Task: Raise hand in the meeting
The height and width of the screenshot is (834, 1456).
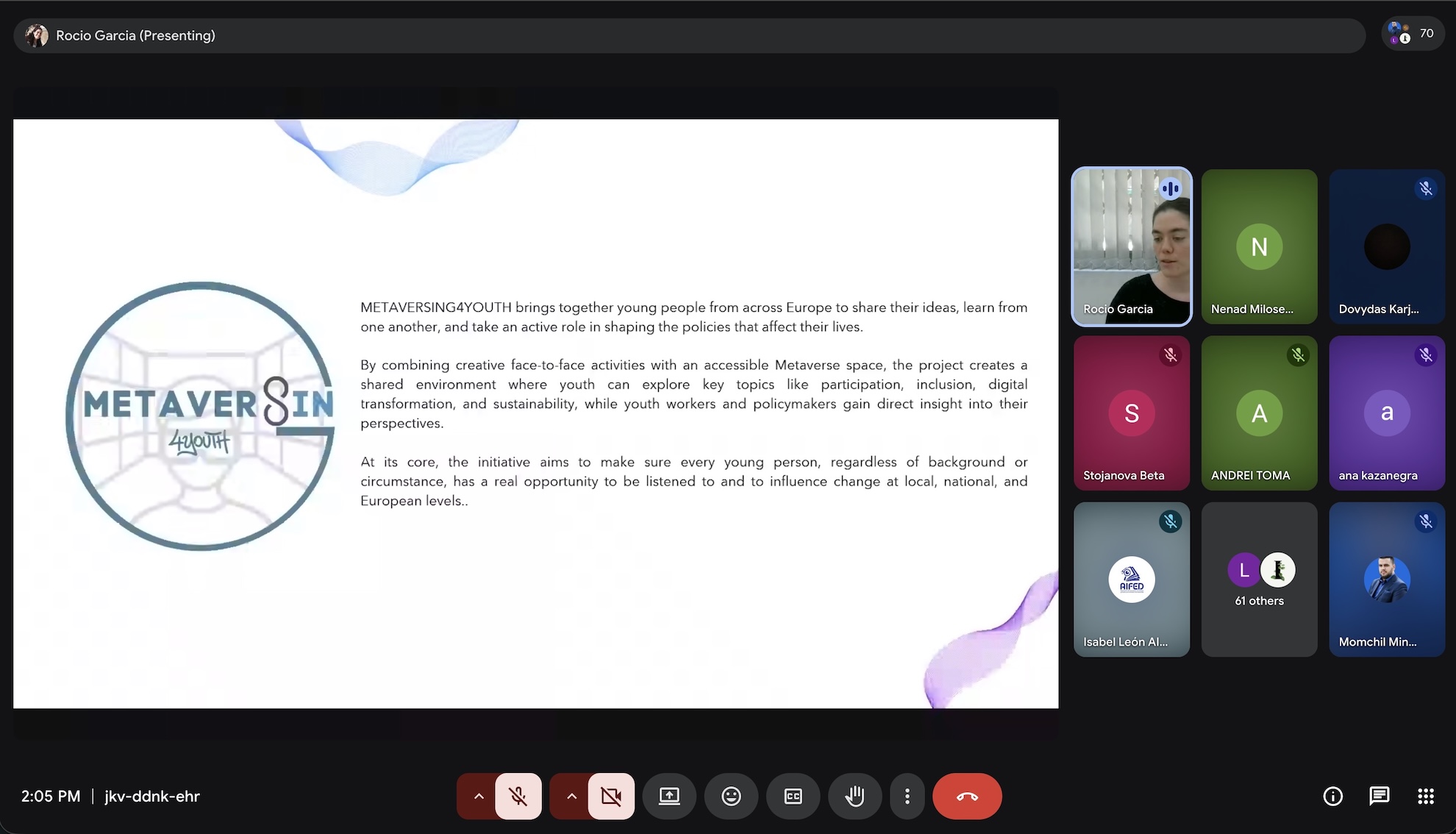Action: 854,796
